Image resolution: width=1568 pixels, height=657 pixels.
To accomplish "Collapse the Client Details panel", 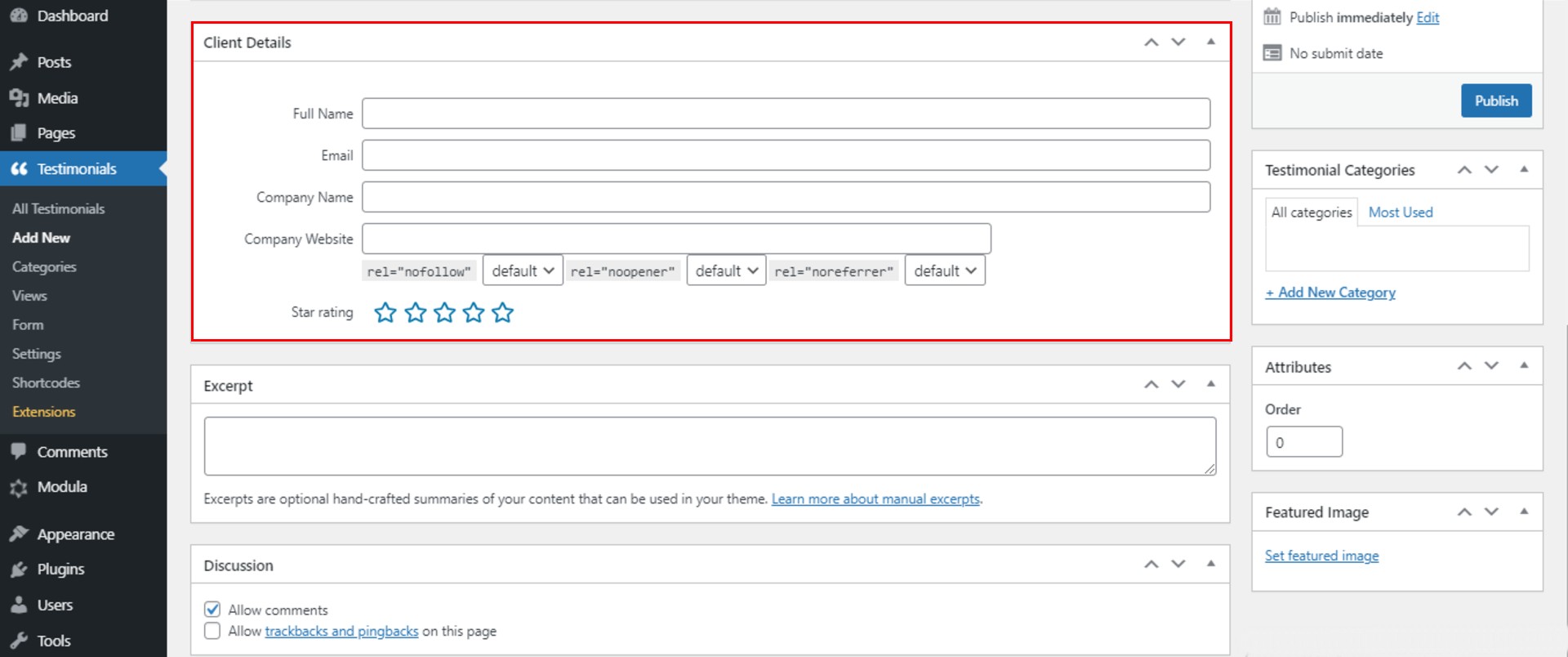I will point(1211,42).
